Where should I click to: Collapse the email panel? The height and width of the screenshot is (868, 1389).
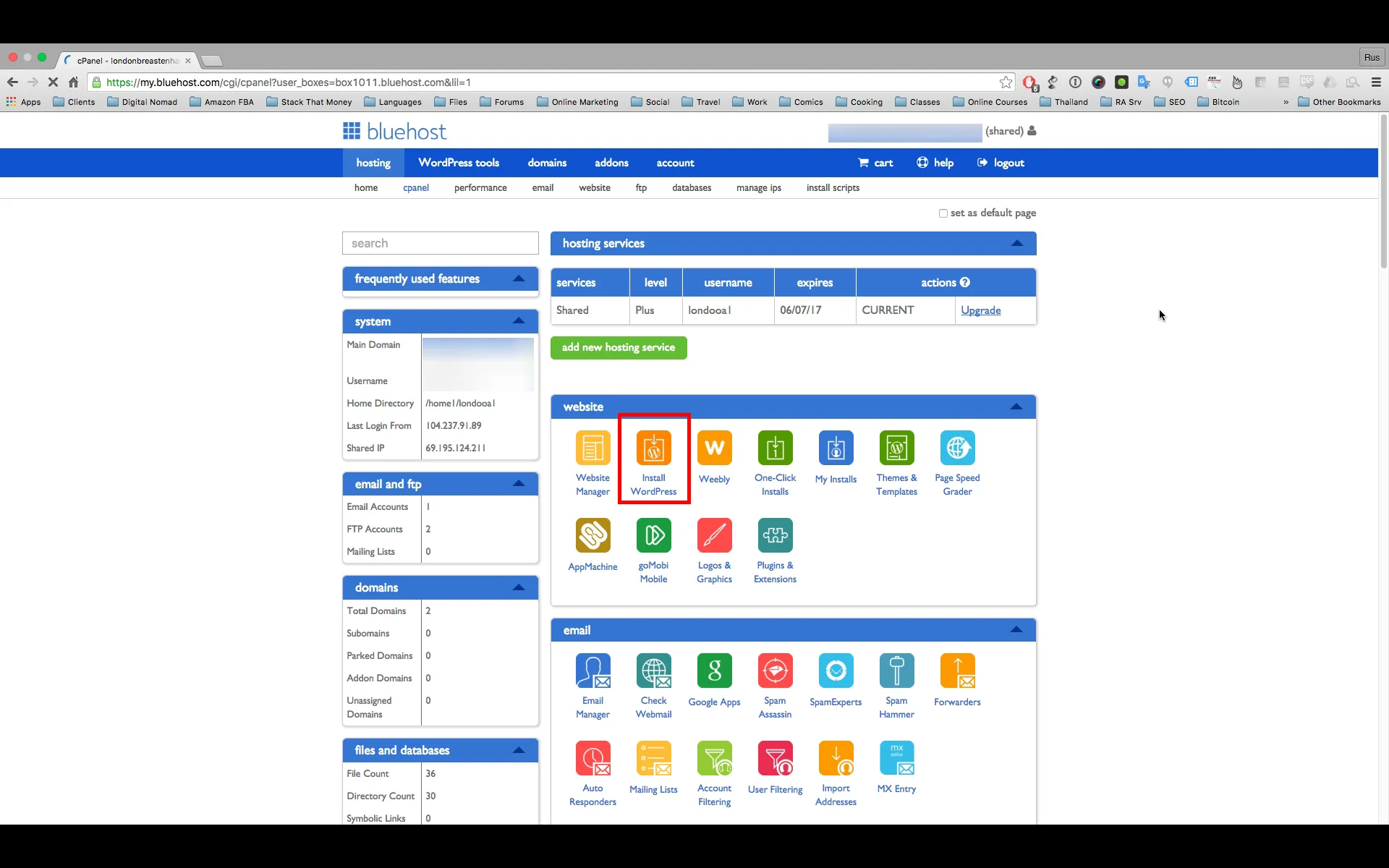coord(1016,629)
